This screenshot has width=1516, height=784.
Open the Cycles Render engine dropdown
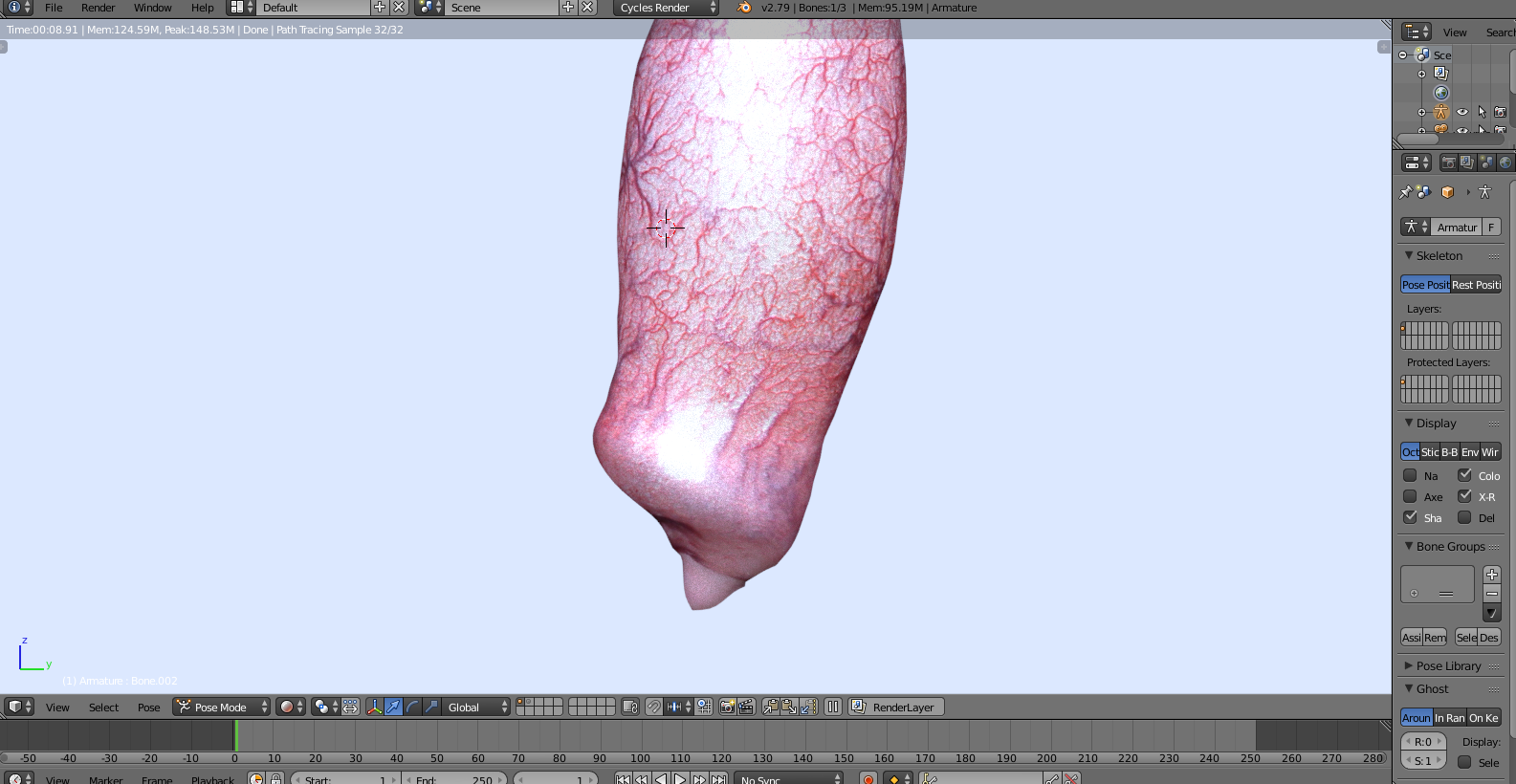666,8
